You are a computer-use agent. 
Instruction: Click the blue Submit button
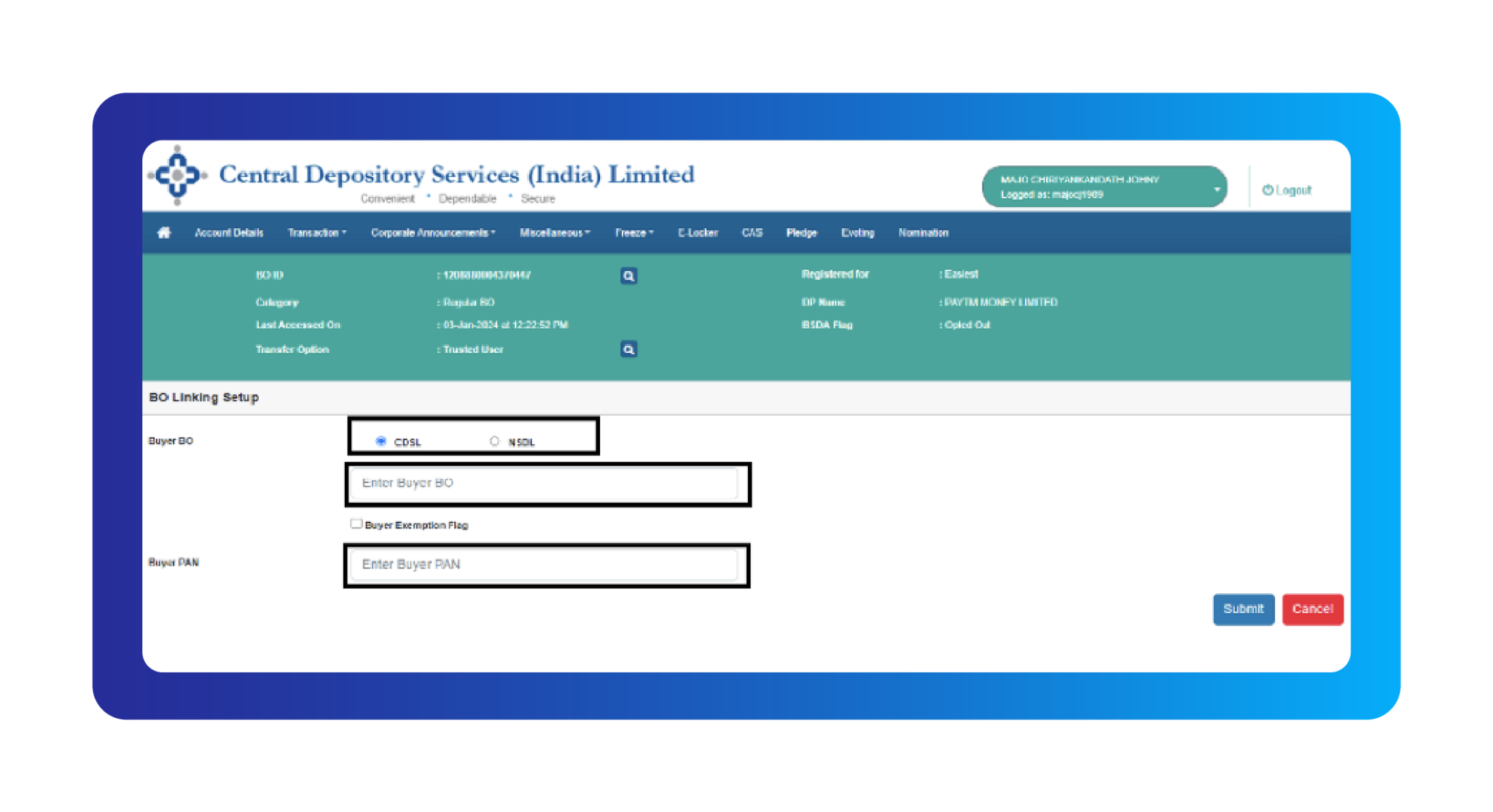pos(1244,609)
